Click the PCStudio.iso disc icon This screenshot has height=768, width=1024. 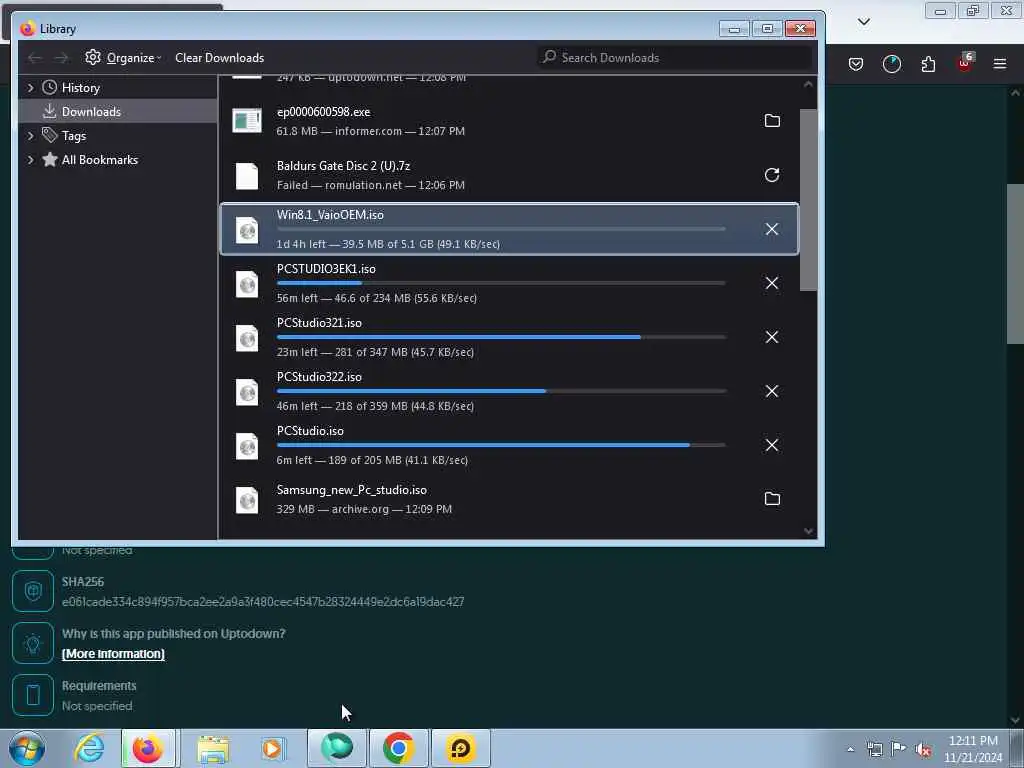(247, 446)
